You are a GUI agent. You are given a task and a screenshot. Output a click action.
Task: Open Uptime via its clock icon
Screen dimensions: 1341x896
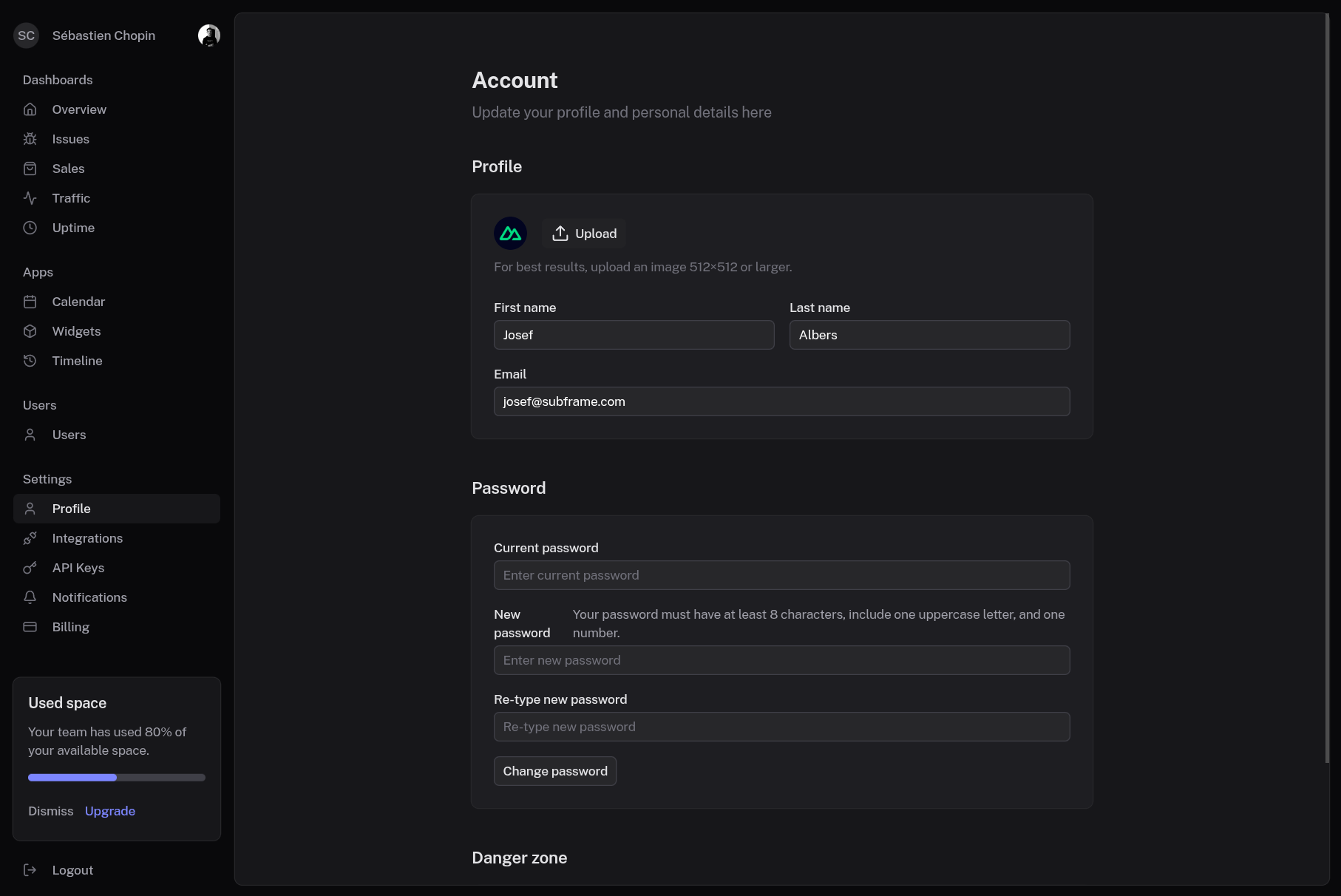click(30, 228)
